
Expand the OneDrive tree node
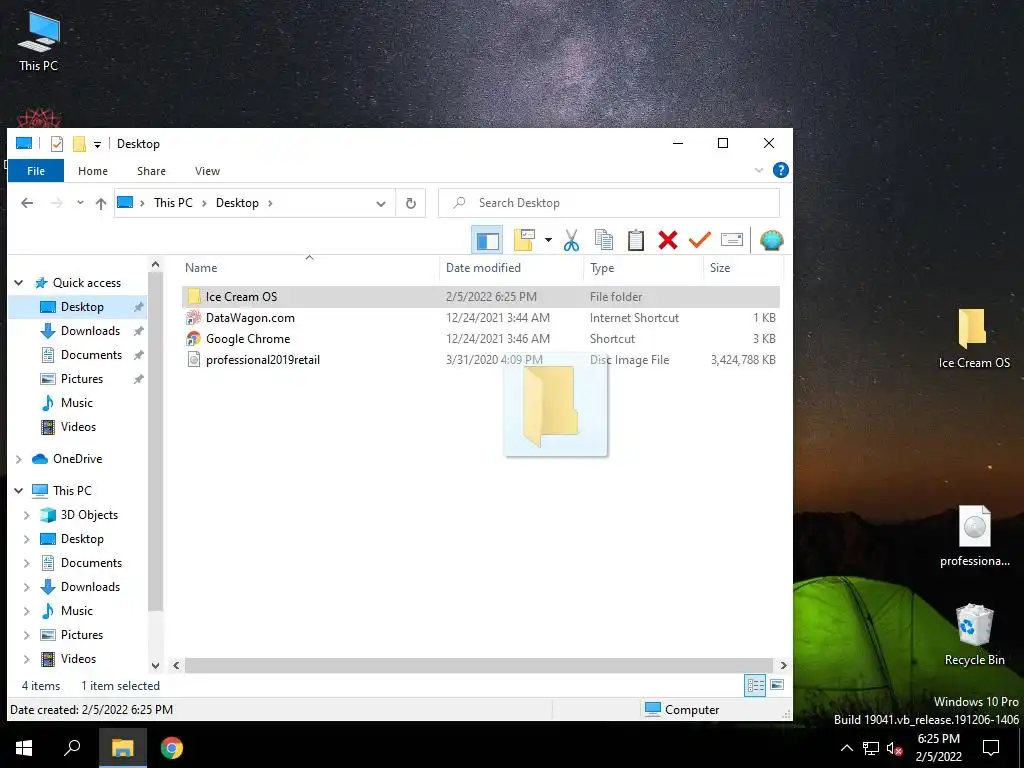coord(19,459)
